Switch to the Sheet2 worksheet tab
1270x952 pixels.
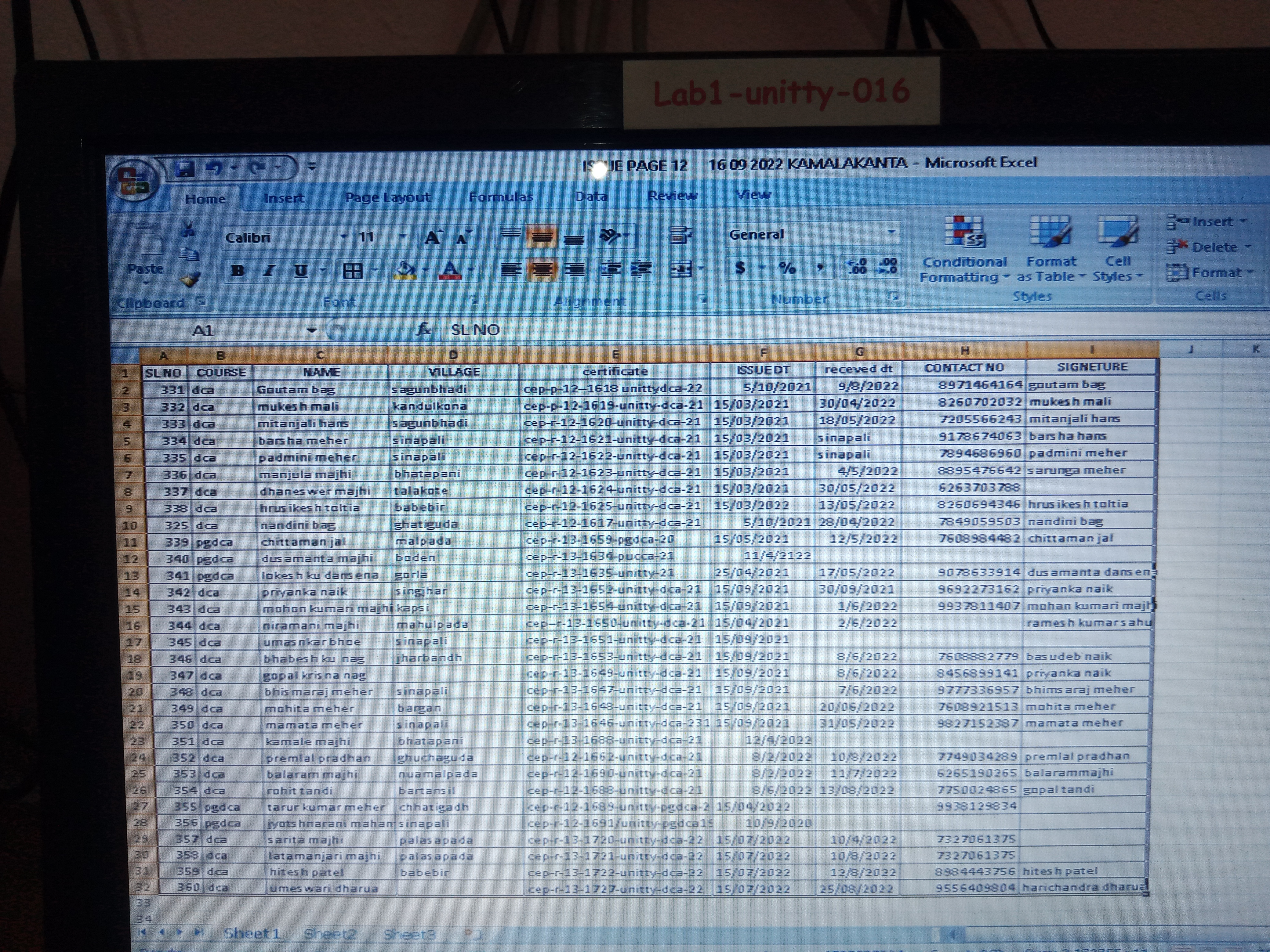click(330, 934)
